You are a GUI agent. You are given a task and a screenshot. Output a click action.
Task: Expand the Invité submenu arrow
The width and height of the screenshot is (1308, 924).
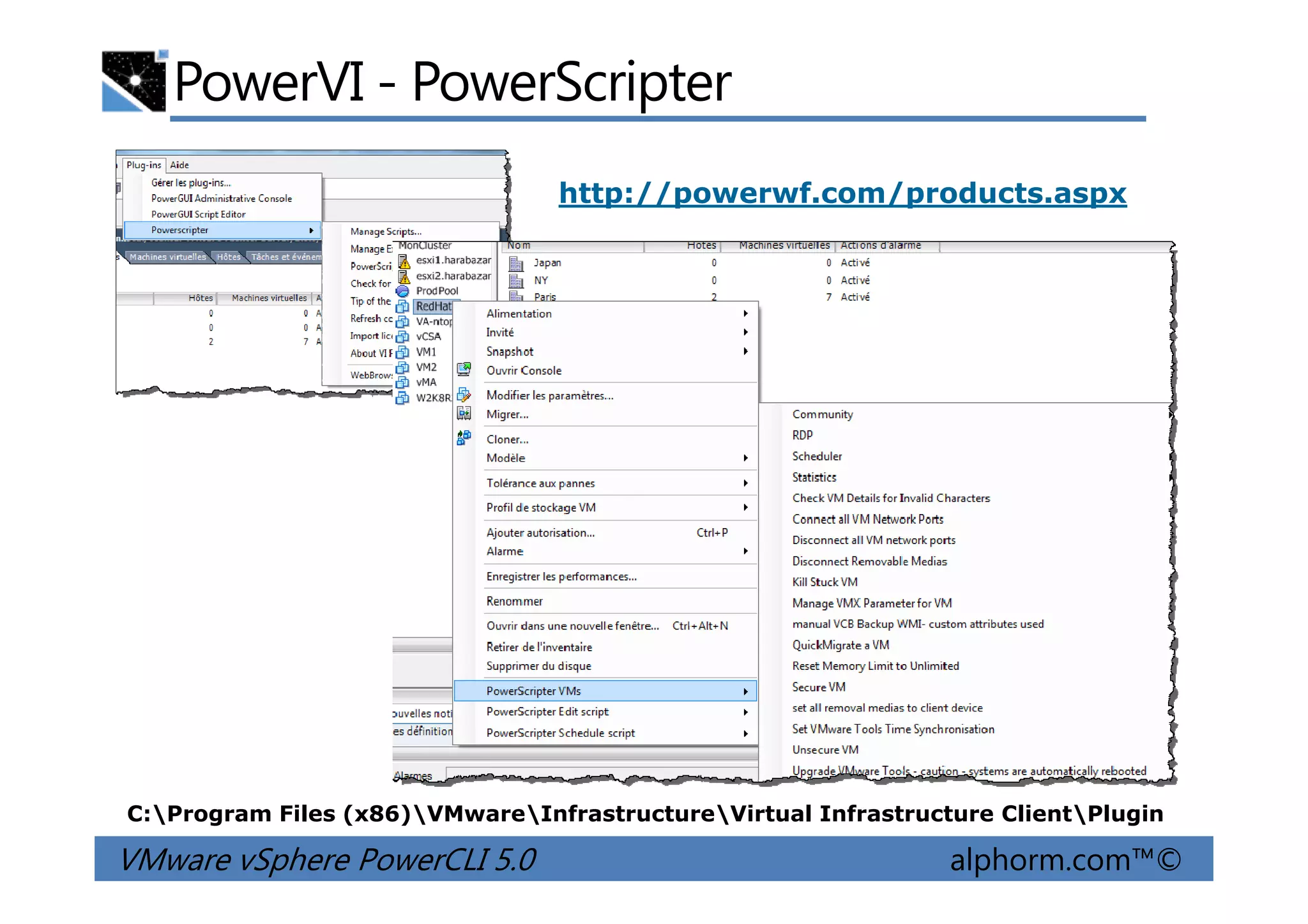pos(745,332)
